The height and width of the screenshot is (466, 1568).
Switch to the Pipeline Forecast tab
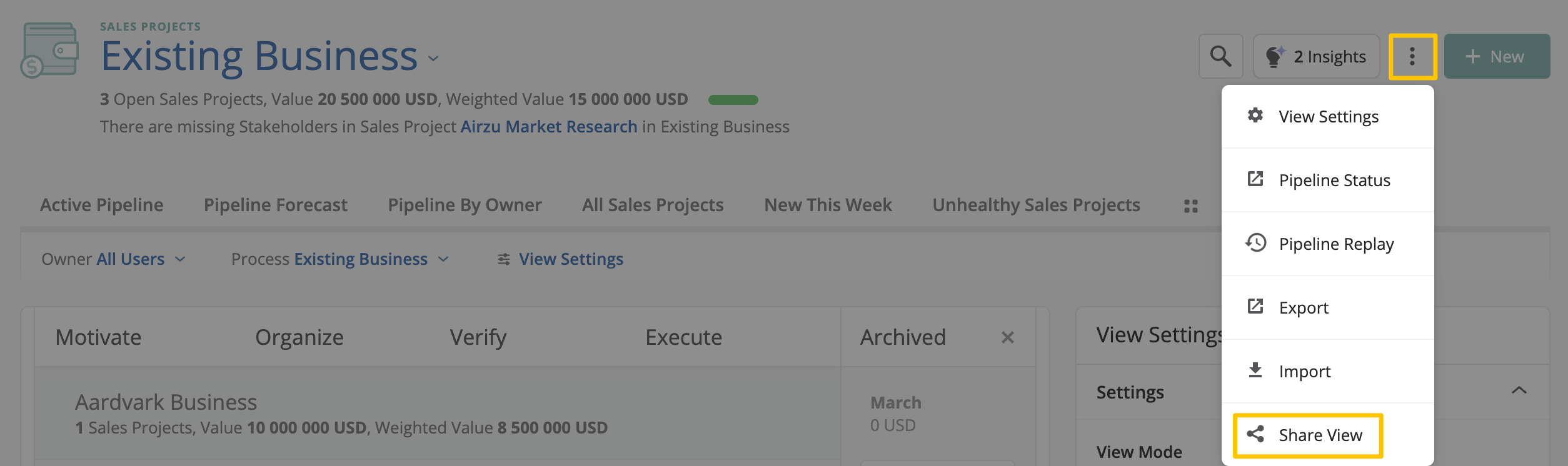tap(275, 205)
